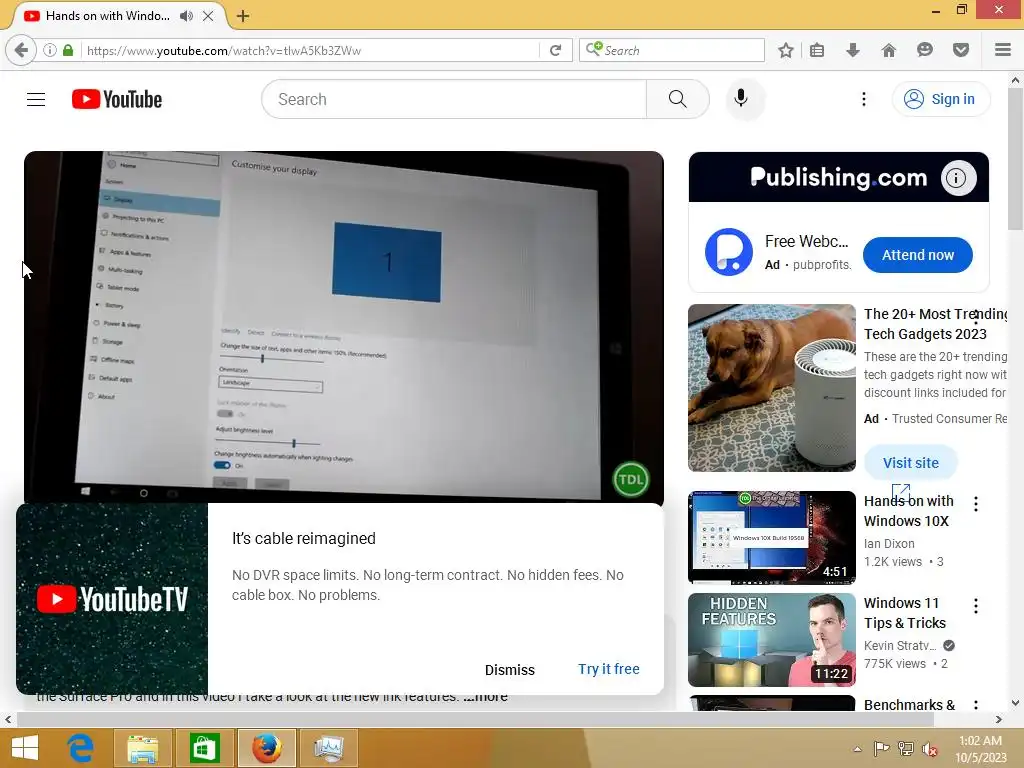Launch Internet Explorer from taskbar

pos(81,748)
